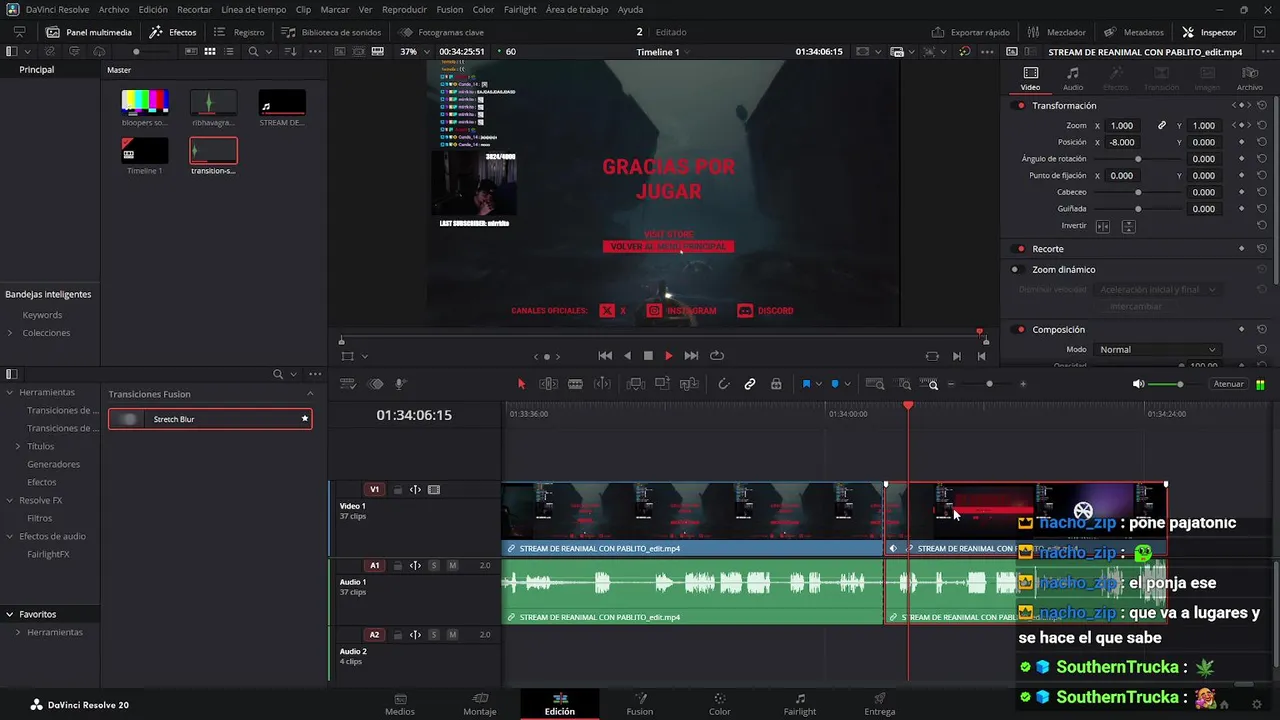Mute the Audio 2 track
1280x720 pixels.
point(452,635)
